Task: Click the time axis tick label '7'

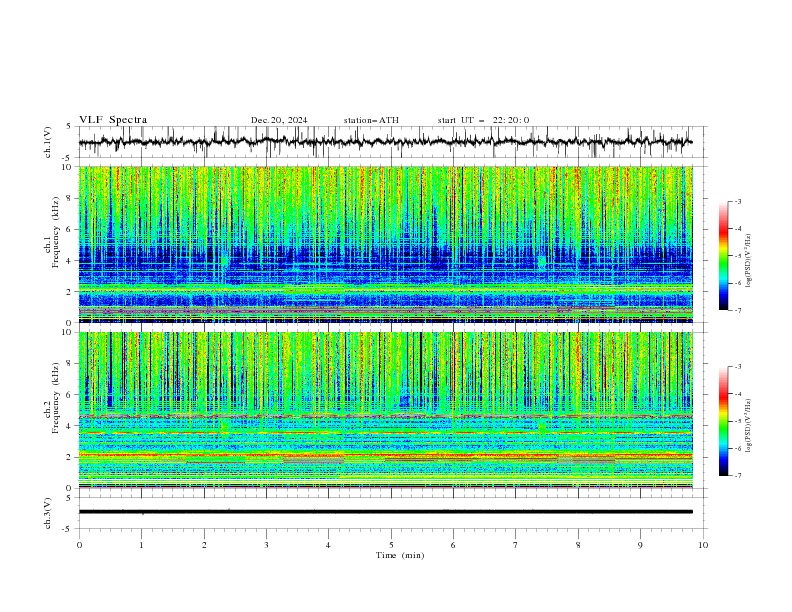Action: pos(516,545)
